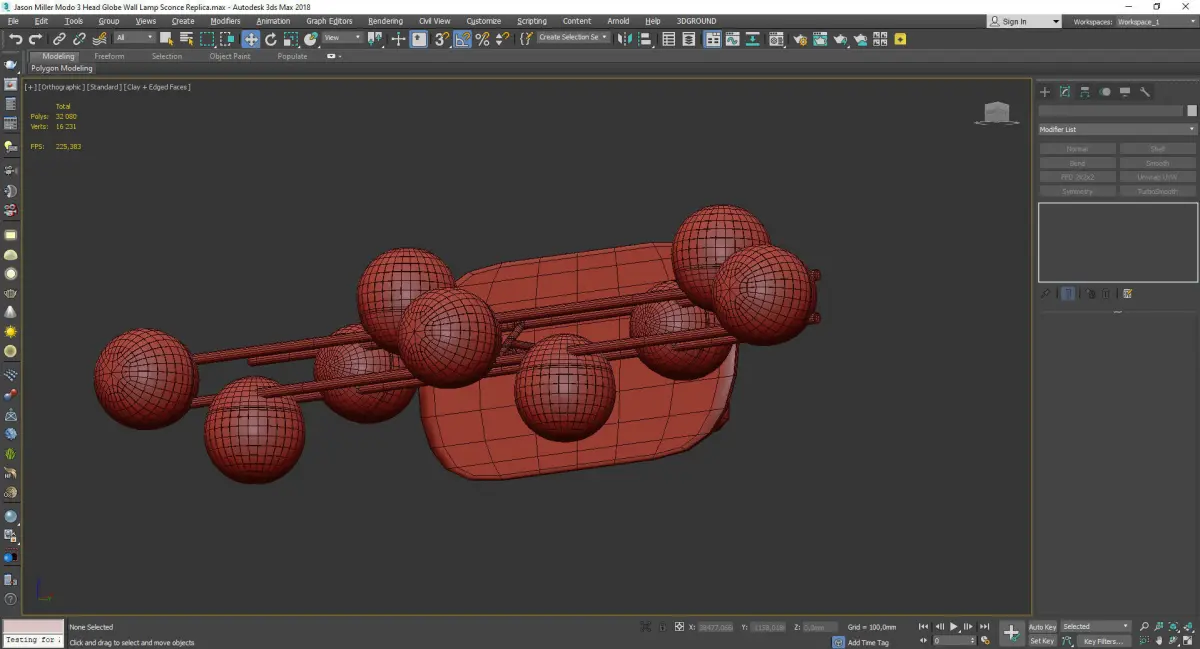Click the Undo arrow icon
The height and width of the screenshot is (649, 1200).
tap(15, 39)
